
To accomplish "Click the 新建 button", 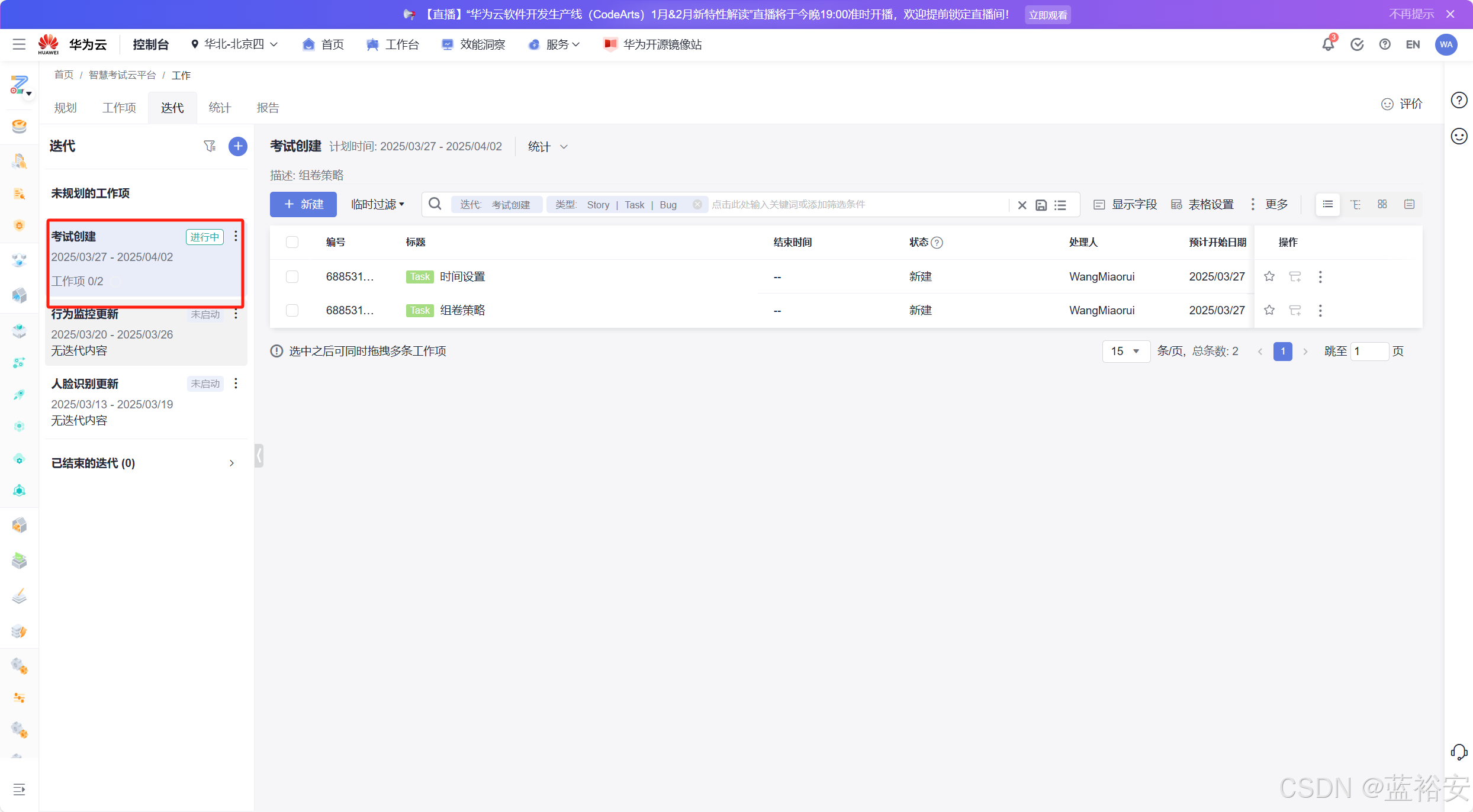I will [303, 204].
